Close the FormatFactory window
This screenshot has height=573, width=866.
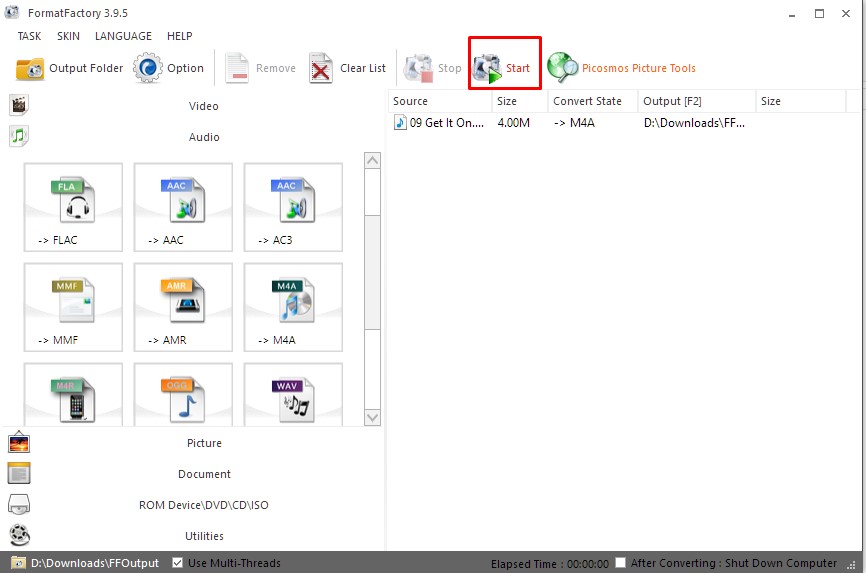point(846,14)
